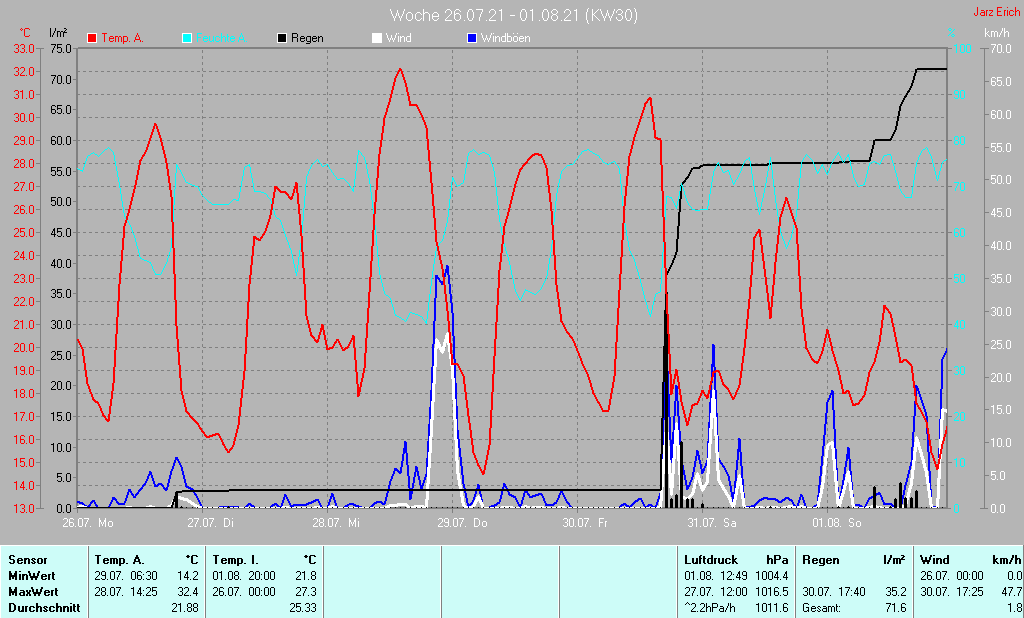Click the Temp. I. average value '25.33'
This screenshot has width=1024, height=618.
click(303, 608)
